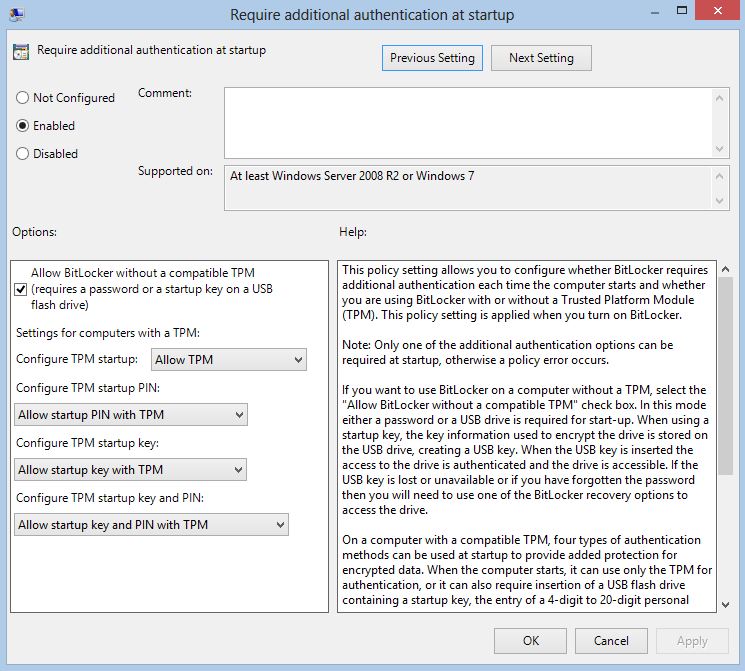Click the Comment box scroll down arrow
745x671 pixels.
(719, 149)
